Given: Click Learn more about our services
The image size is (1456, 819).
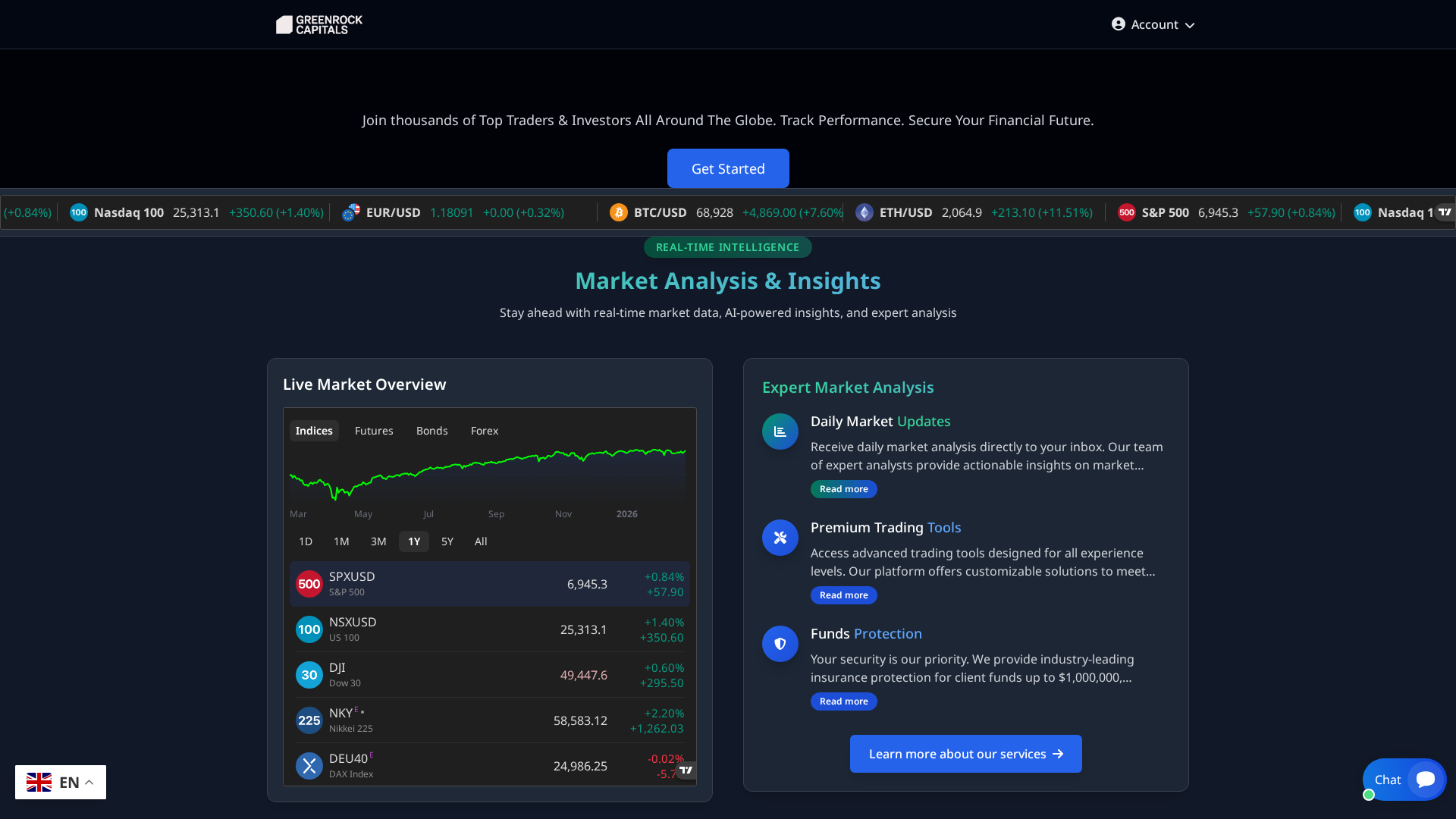Looking at the screenshot, I should (x=965, y=754).
